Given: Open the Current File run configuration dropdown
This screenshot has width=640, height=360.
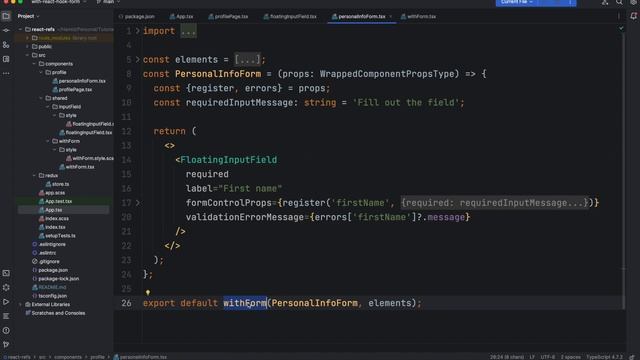Looking at the screenshot, I should point(516,2).
